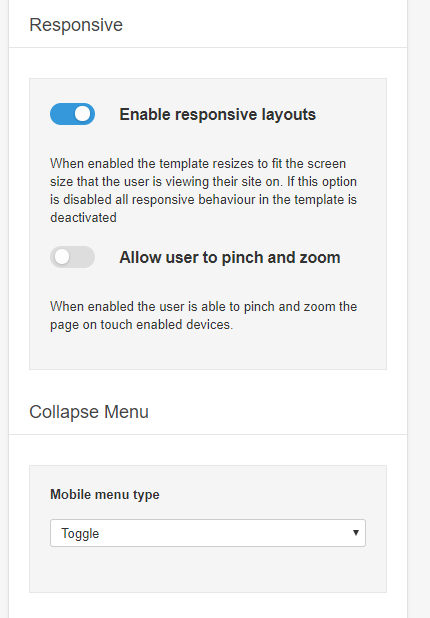The image size is (430, 618).
Task: Click the knob of the grey pinch-zoom switch
Action: 62,257
